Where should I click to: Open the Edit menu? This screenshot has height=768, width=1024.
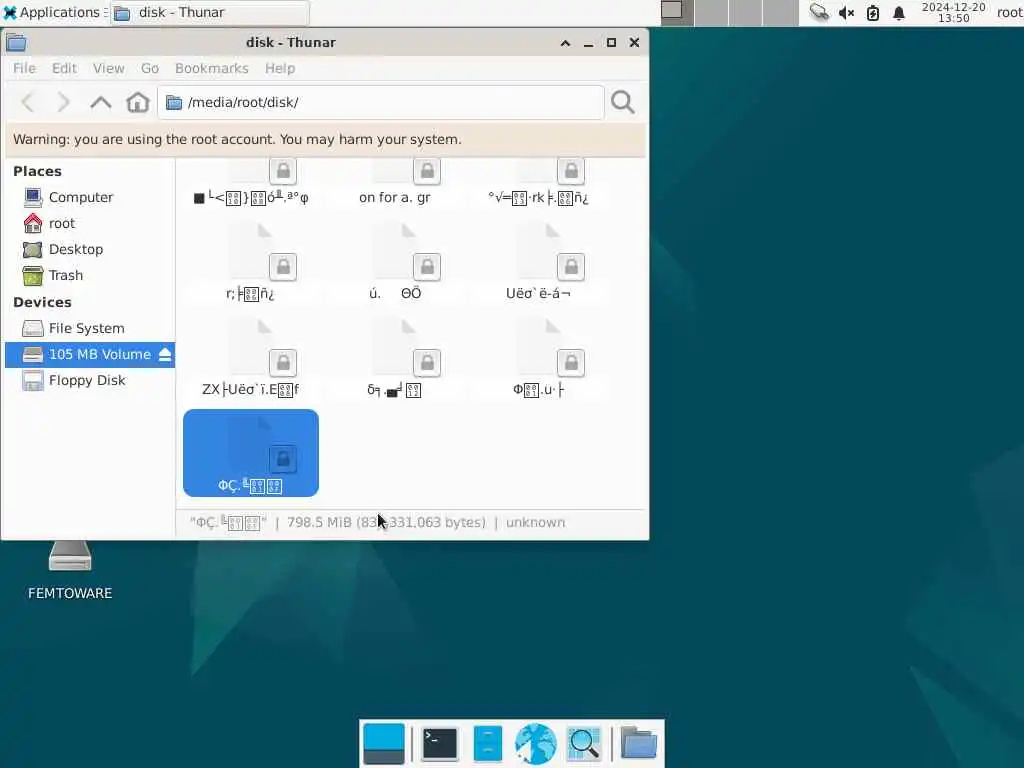tap(64, 69)
